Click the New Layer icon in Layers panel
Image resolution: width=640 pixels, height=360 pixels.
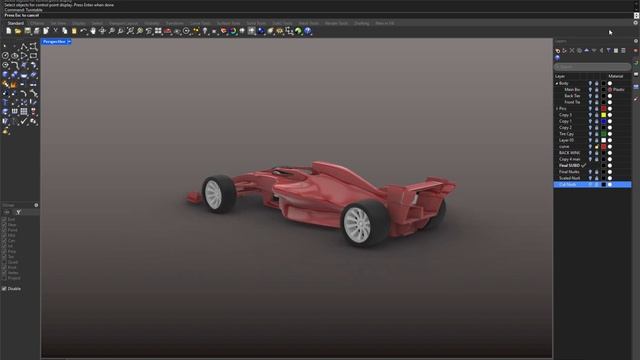click(x=558, y=51)
